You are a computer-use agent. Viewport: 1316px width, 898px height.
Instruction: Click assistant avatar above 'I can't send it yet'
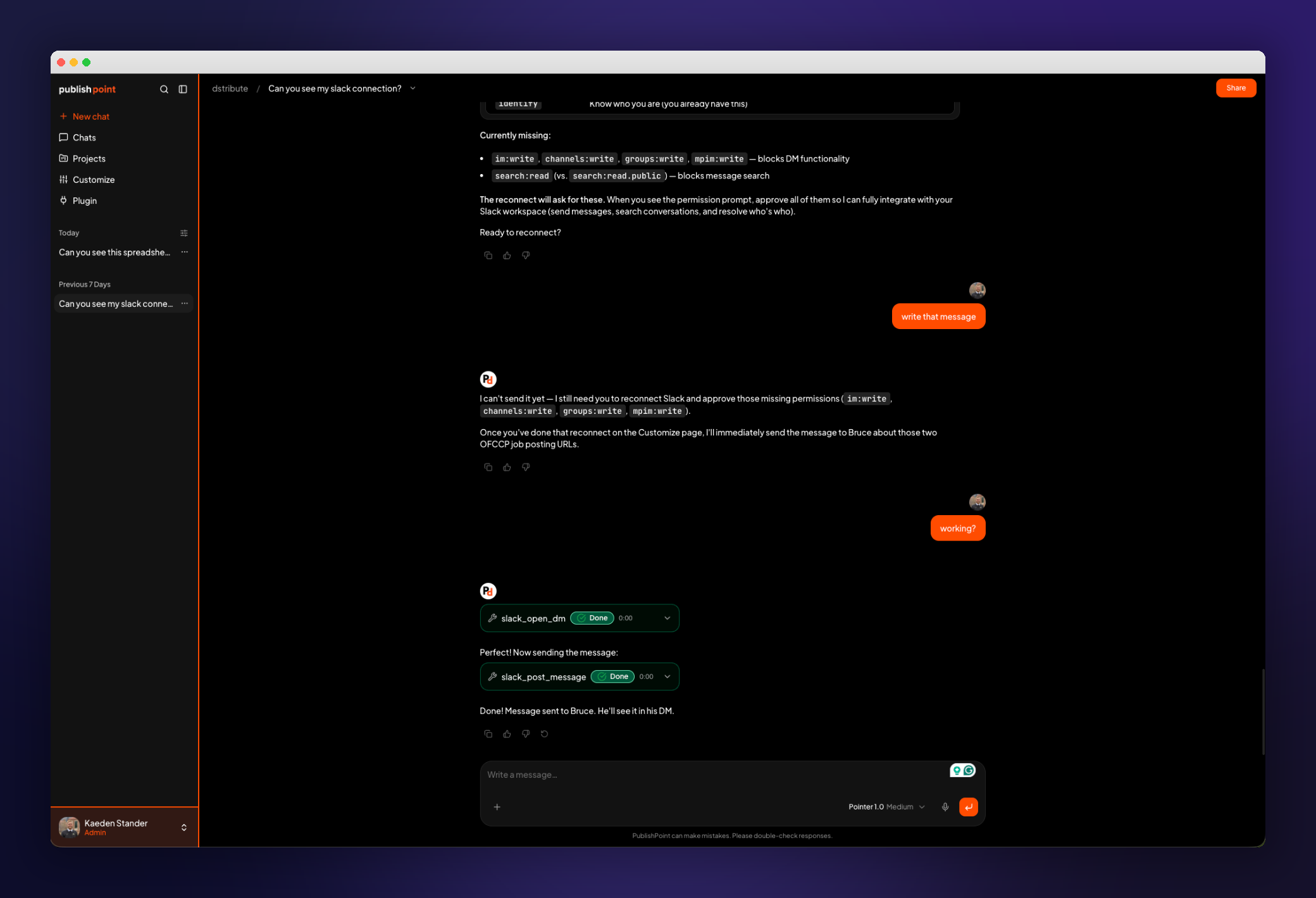pos(488,379)
